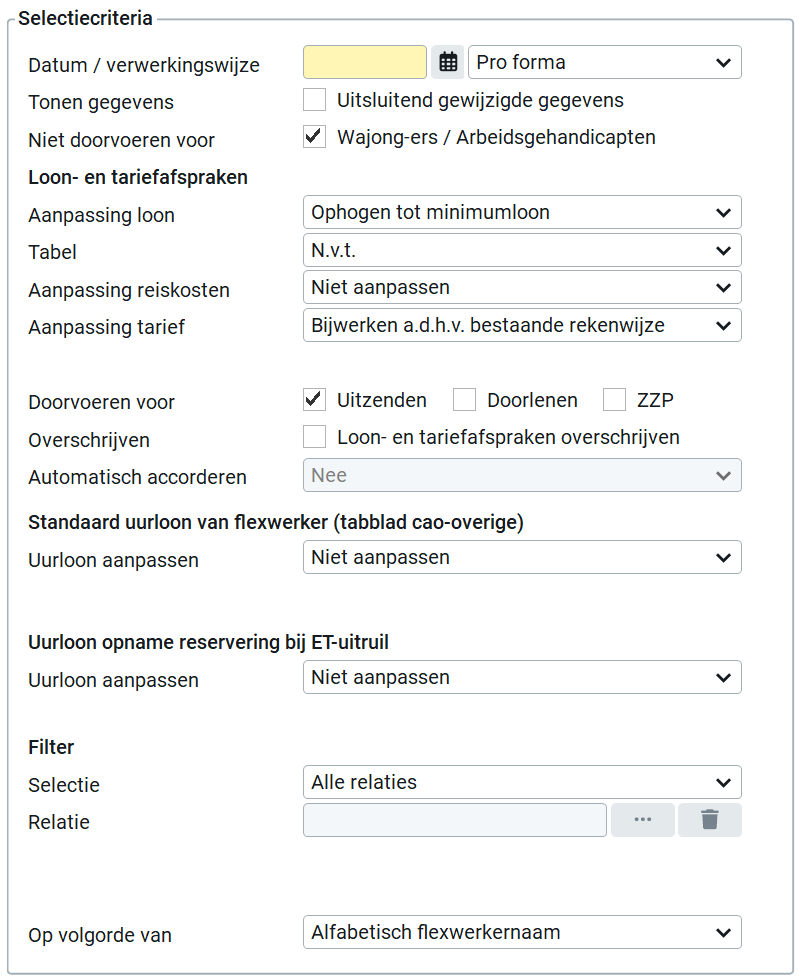
Task: Open the Selectie dropdown showing Alle relaties
Action: pos(521,782)
